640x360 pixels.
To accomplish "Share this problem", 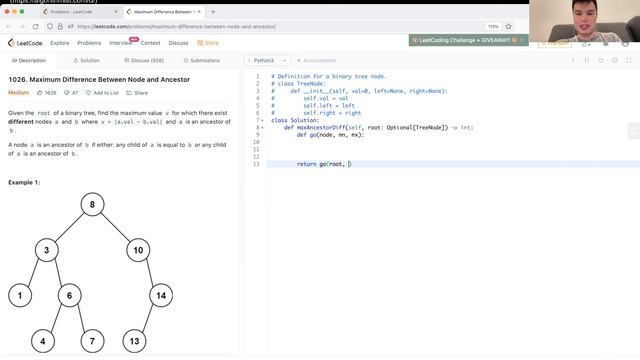I will click(x=137, y=93).
